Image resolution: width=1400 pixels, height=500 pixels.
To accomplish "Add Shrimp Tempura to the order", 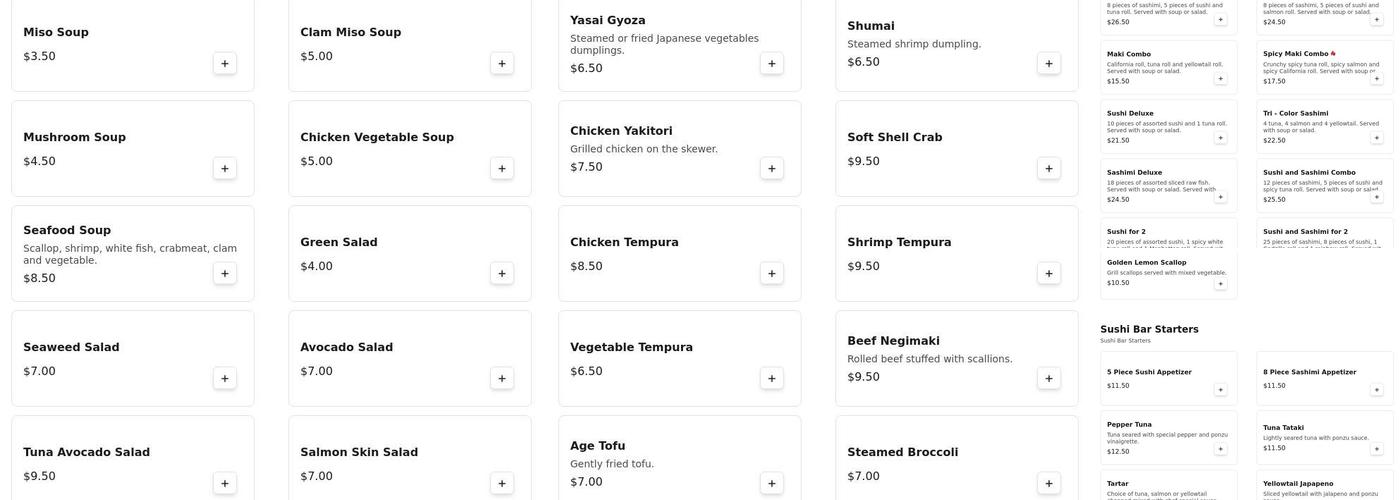I will [1049, 274].
